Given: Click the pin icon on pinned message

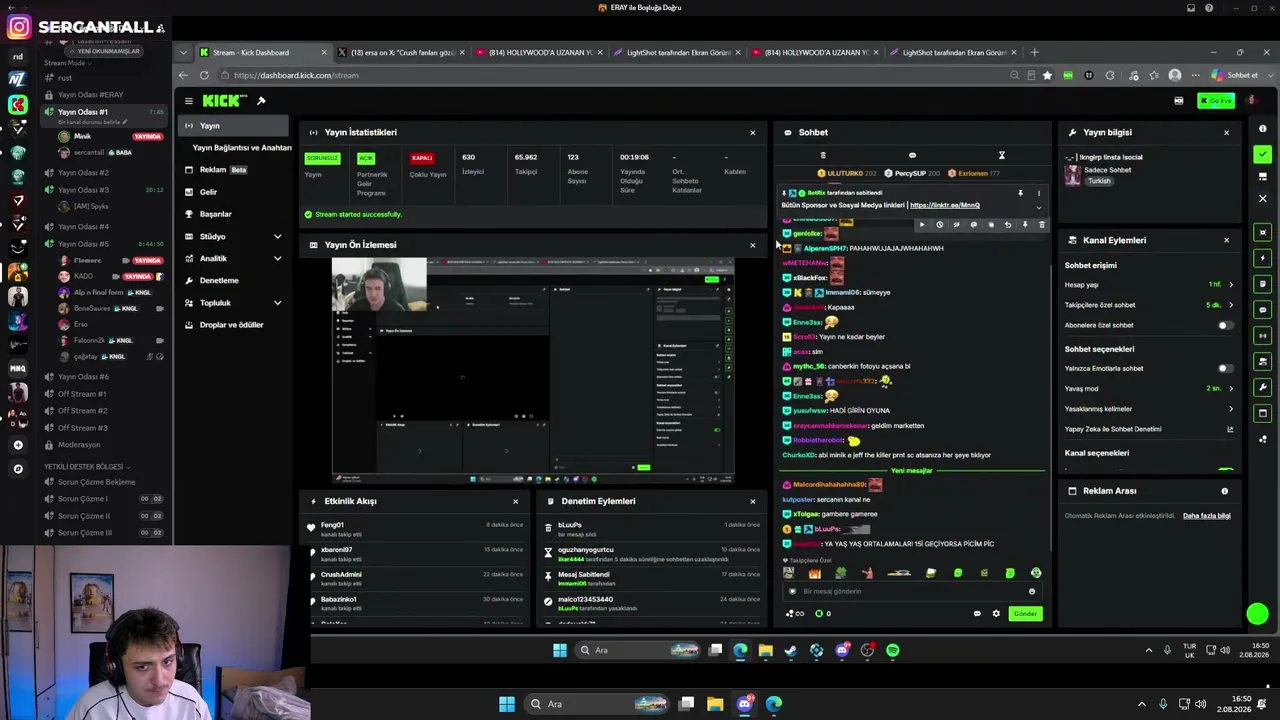Looking at the screenshot, I should coord(1020,193).
